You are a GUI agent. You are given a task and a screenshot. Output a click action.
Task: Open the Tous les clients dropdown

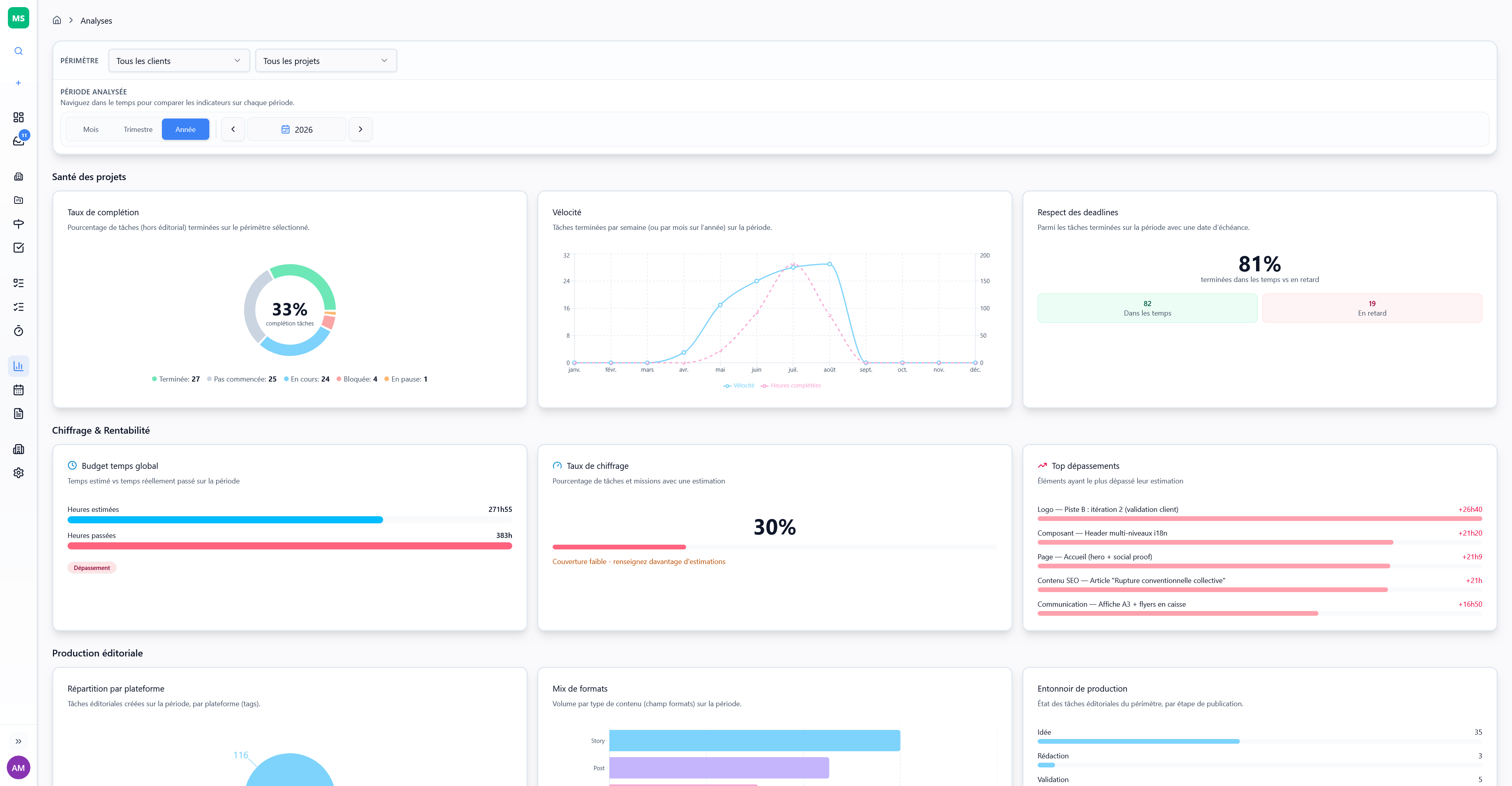(x=179, y=61)
